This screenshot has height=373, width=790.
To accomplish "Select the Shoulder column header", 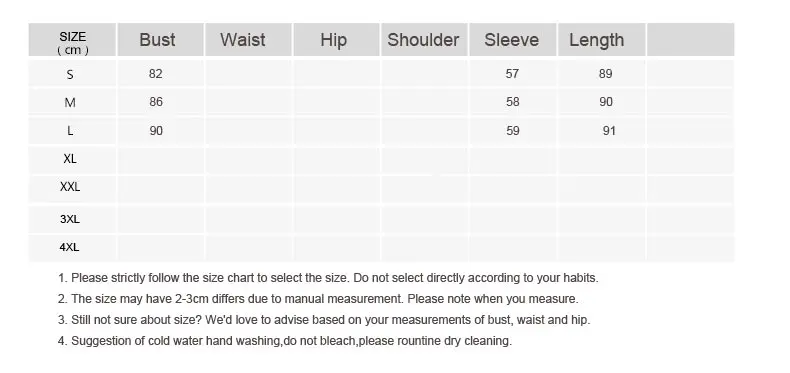I will 424,40.
